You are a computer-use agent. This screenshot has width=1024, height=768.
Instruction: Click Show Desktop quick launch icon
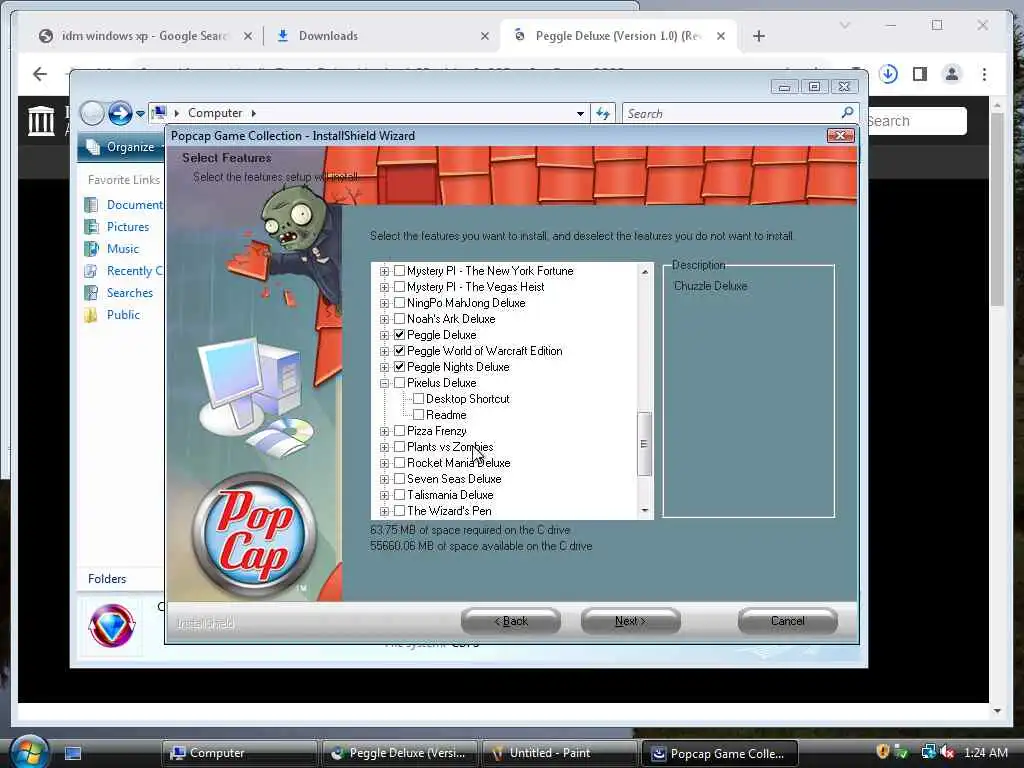(x=73, y=753)
